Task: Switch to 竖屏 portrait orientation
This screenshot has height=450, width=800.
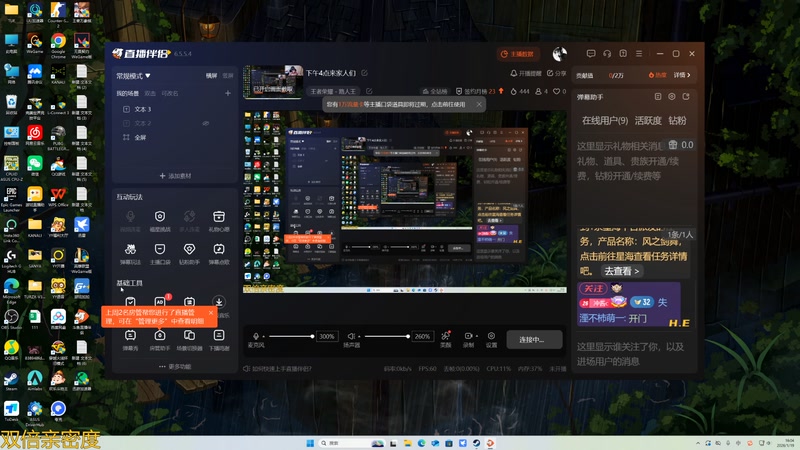Action: coord(228,76)
